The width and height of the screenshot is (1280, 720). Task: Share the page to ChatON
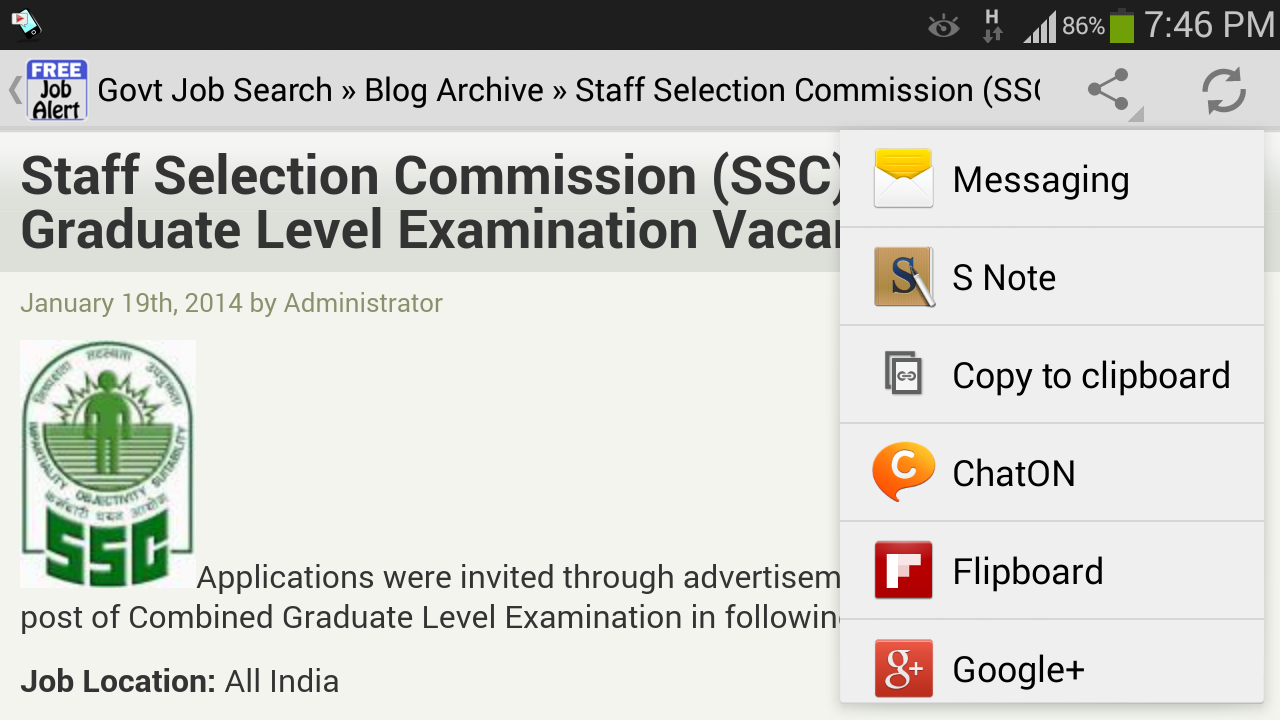(x=1014, y=473)
